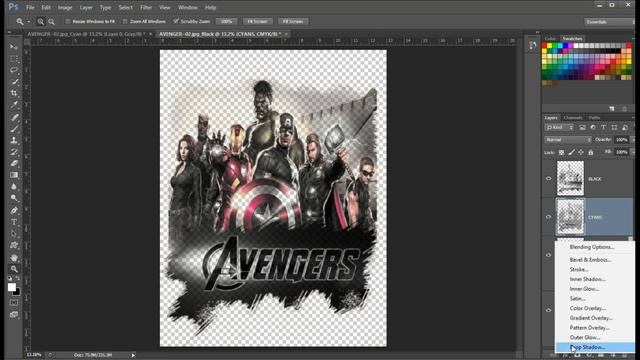640x360 pixels.
Task: Select the Healing Brush tool
Action: (14, 117)
